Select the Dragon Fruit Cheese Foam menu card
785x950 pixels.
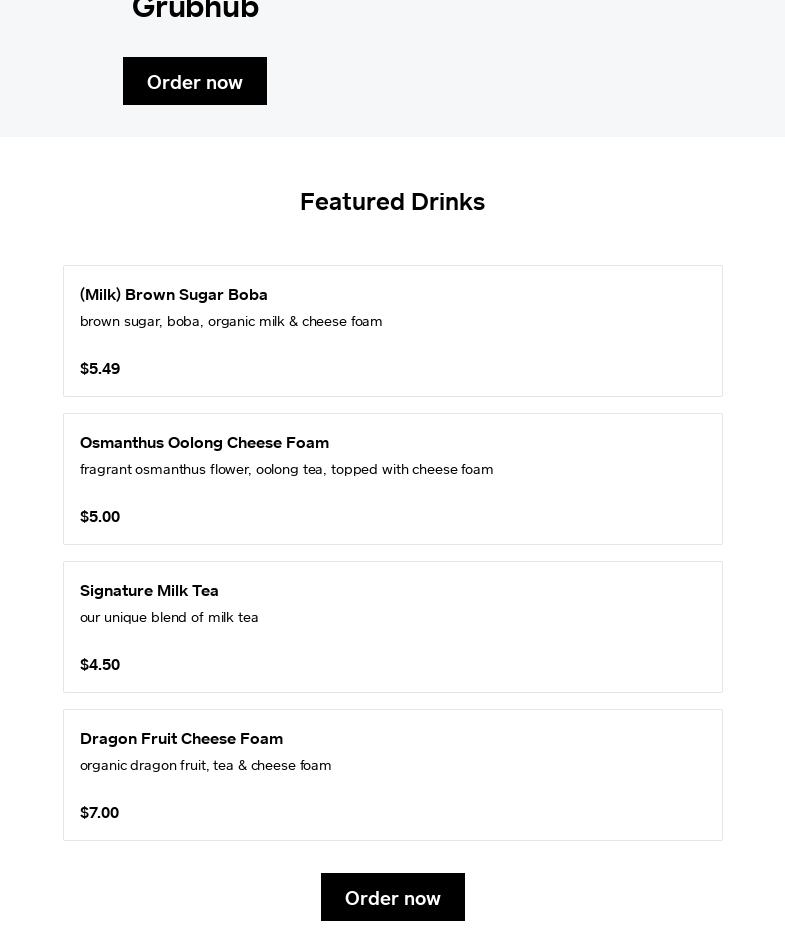392,774
